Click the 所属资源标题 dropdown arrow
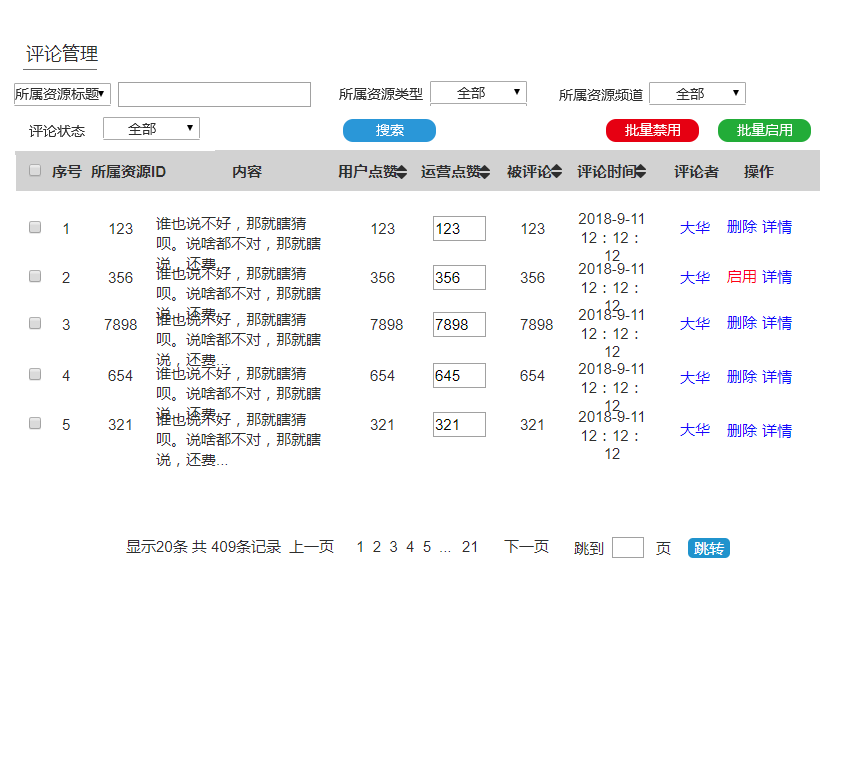 (x=100, y=93)
